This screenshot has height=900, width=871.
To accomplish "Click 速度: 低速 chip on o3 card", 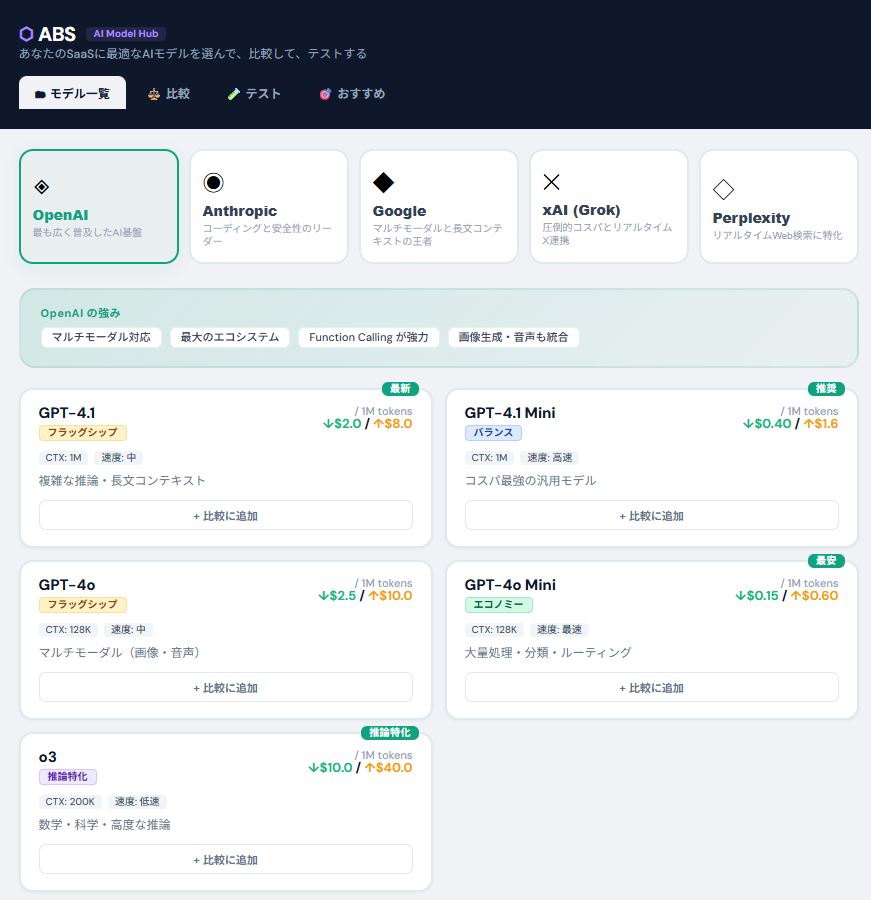I will click(x=137, y=802).
